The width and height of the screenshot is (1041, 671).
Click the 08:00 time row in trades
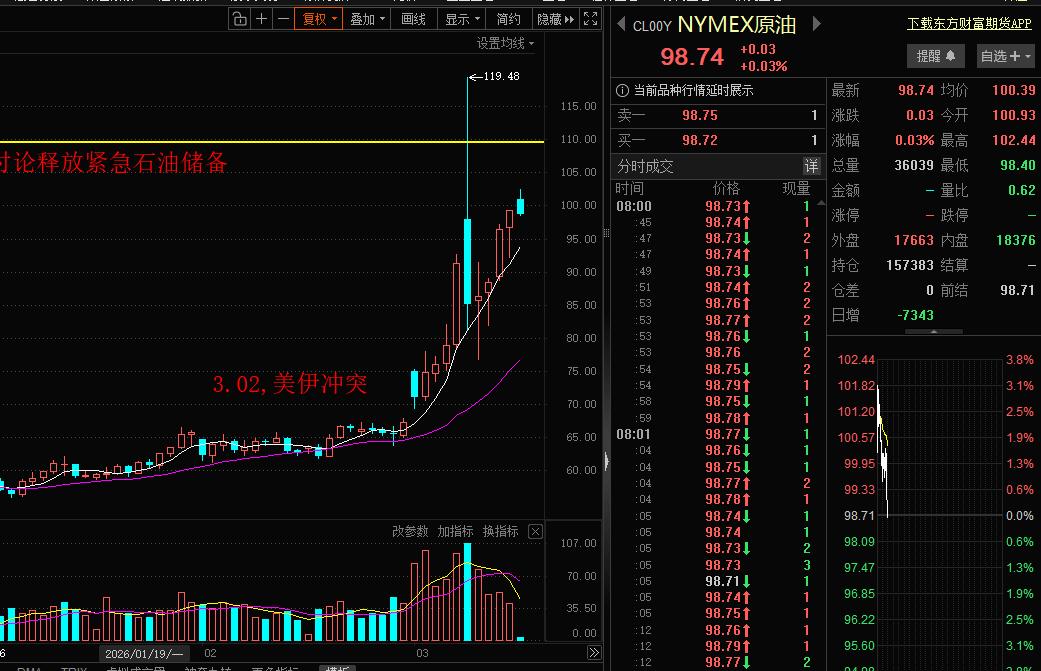point(716,206)
